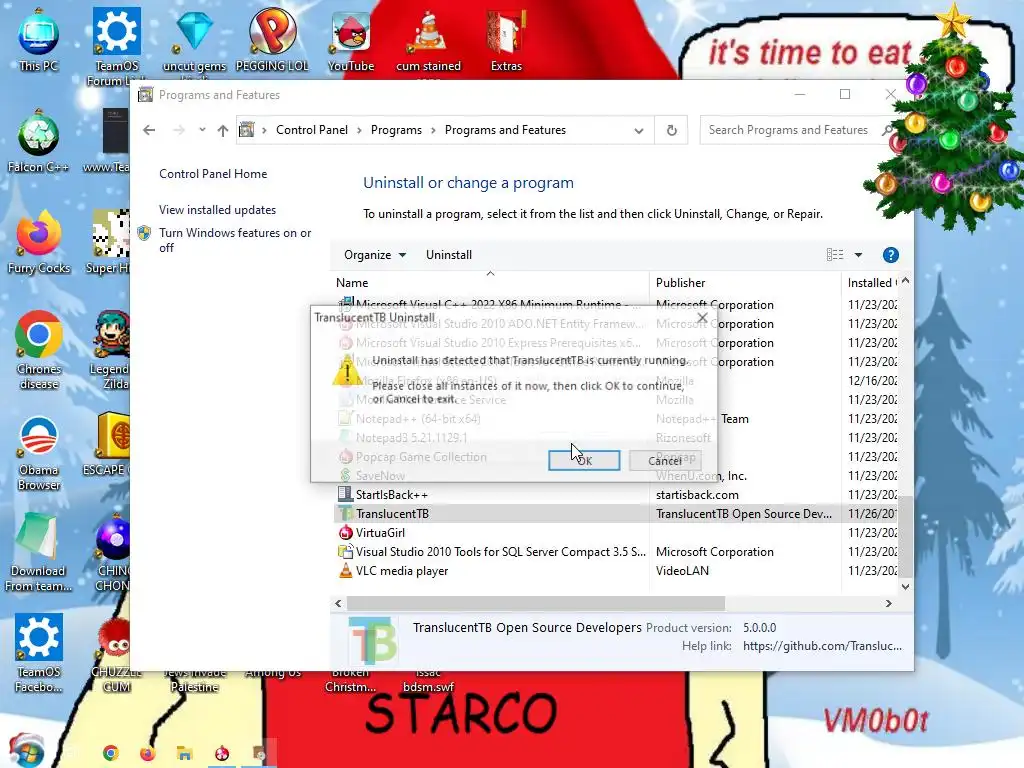This screenshot has height=768, width=1024.
Task: Select Visual Studio 2010 Tools for SQL Server row
Action: click(x=615, y=551)
